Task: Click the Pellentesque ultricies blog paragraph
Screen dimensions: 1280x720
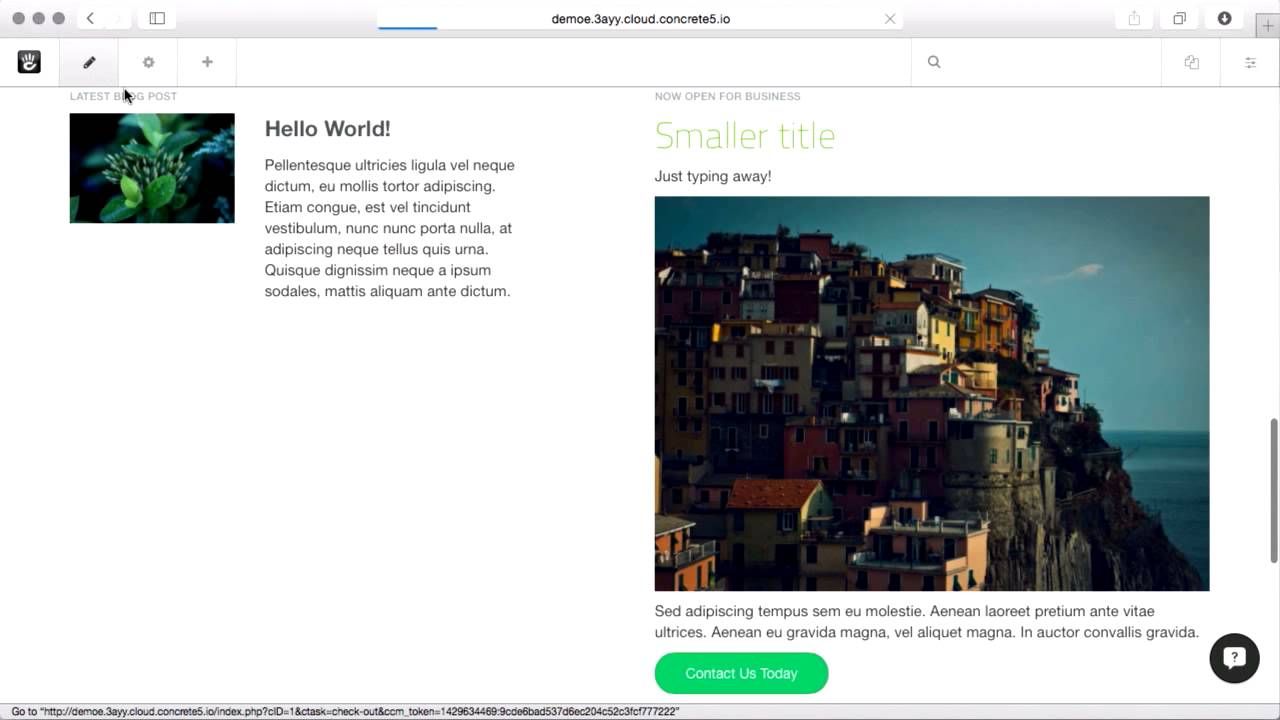Action: pyautogui.click(x=389, y=228)
